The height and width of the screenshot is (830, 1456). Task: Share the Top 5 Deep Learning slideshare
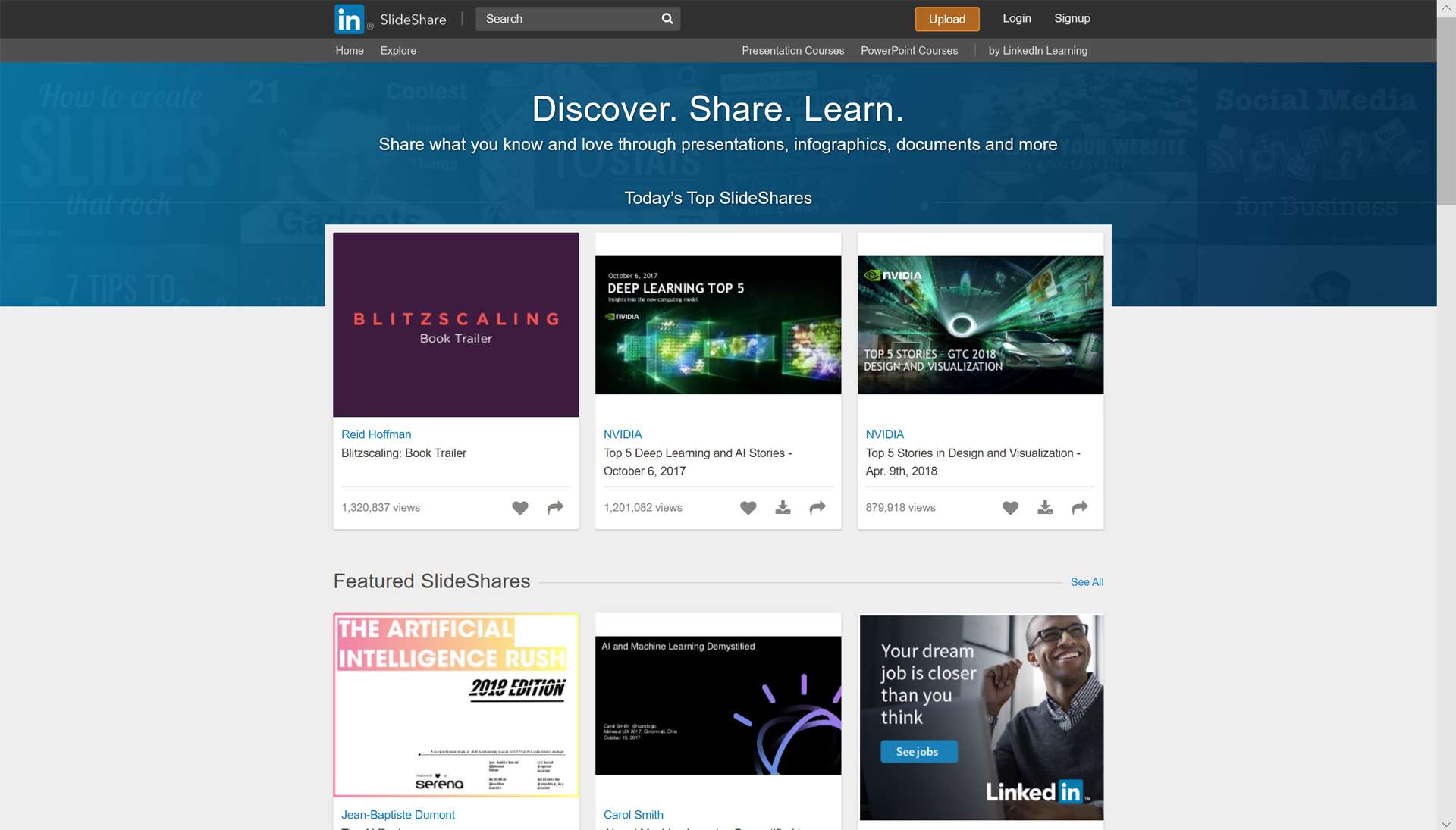click(817, 508)
